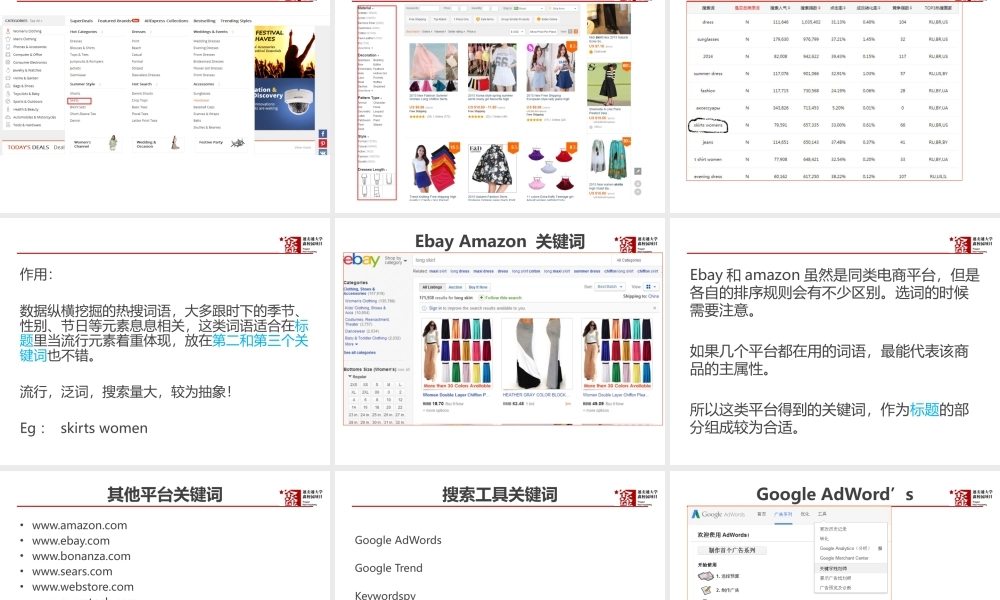Screen dimensions: 1000x600
Task: Open the Shop by category dropdown
Action: pos(394,260)
